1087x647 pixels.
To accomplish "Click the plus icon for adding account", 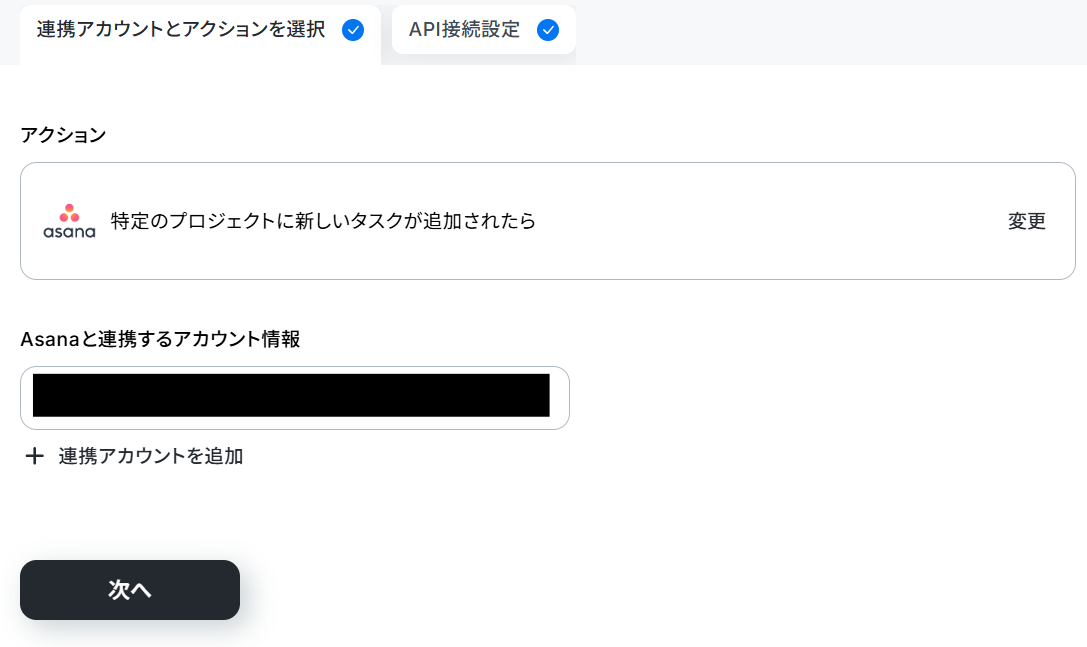I will tap(35, 456).
